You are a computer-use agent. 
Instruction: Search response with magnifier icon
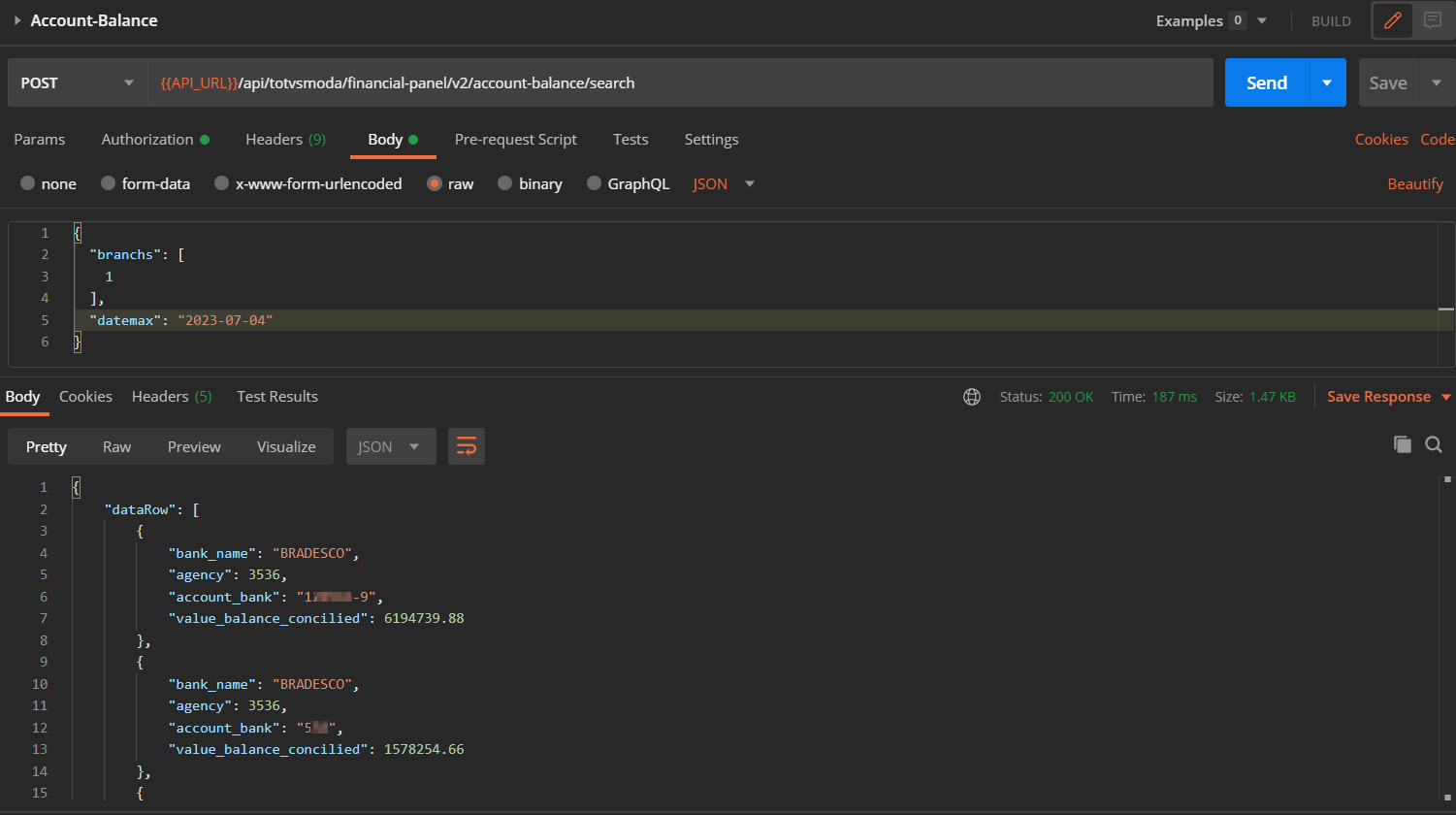(1434, 444)
